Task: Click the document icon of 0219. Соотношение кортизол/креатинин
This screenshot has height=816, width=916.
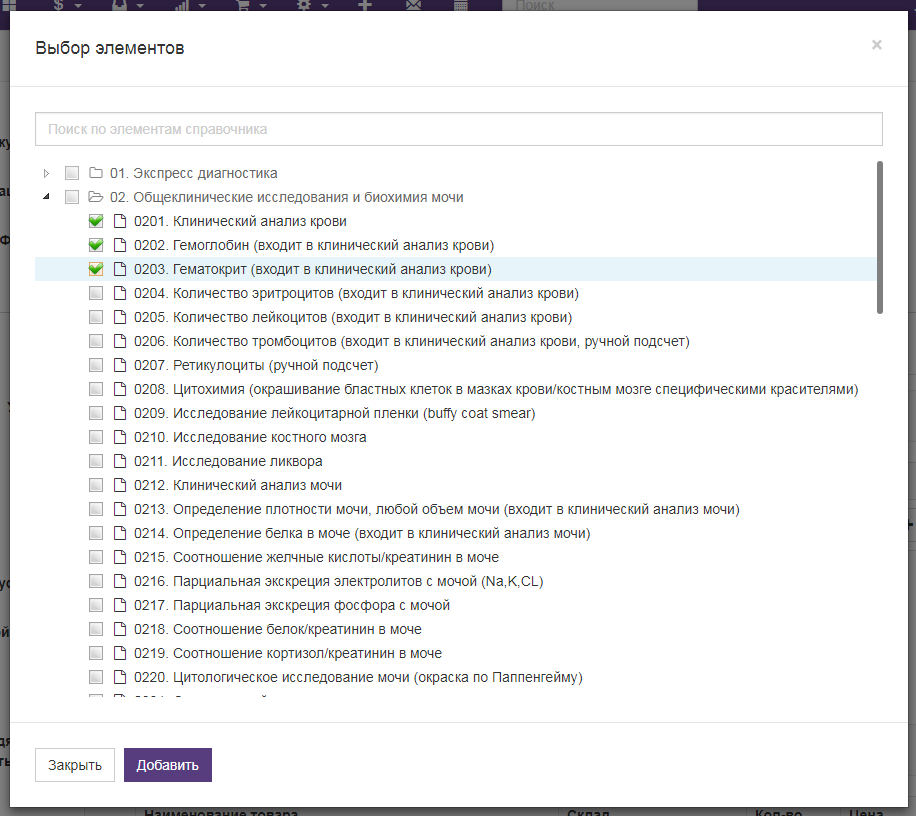Action: [120, 652]
